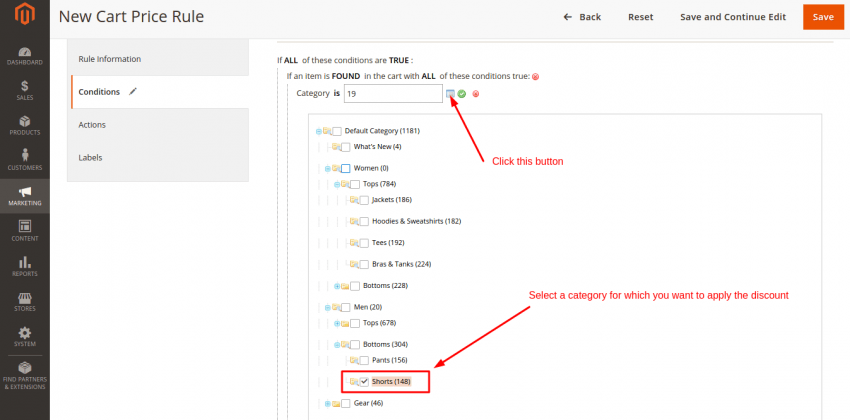
Task: Open the Actions tab
Action: 158,125
